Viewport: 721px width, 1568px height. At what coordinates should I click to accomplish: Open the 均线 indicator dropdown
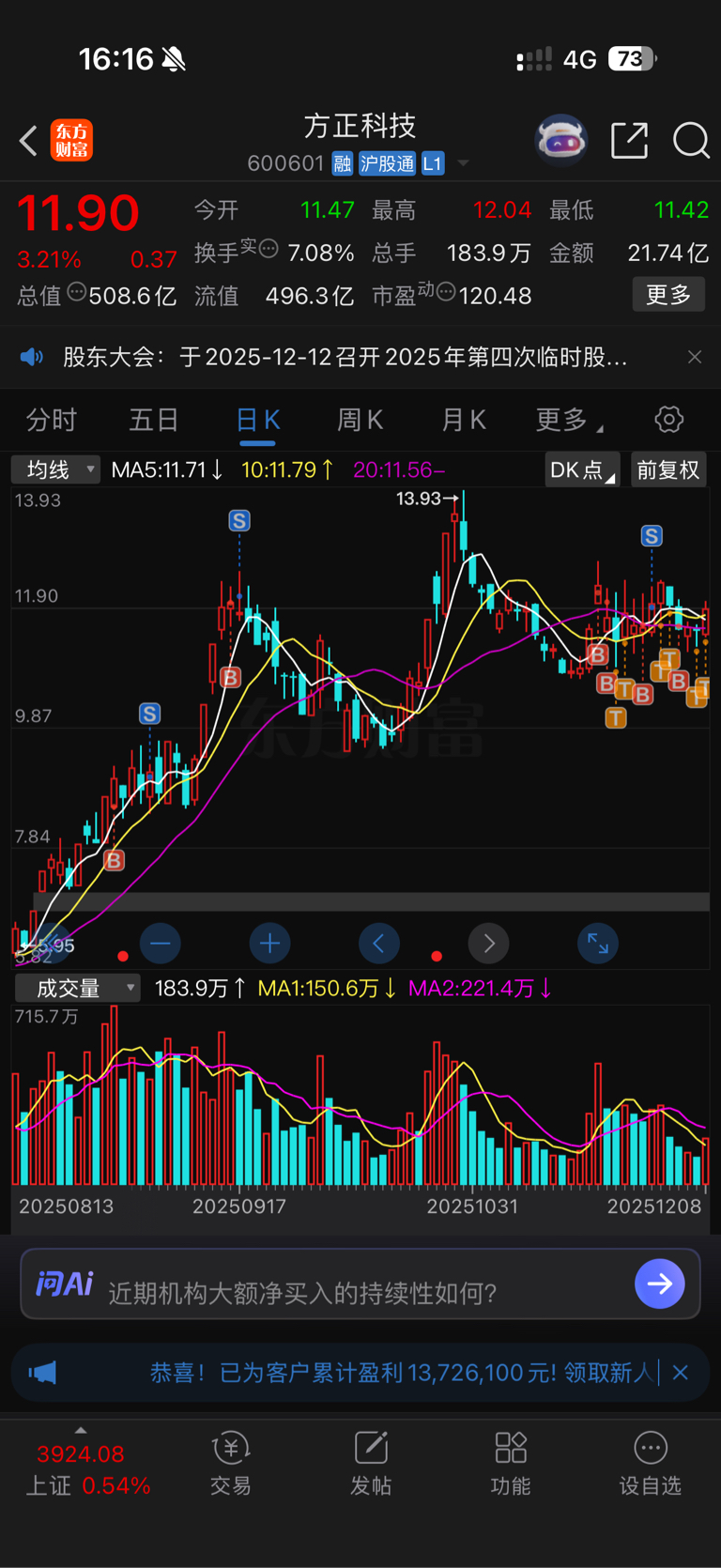click(55, 469)
